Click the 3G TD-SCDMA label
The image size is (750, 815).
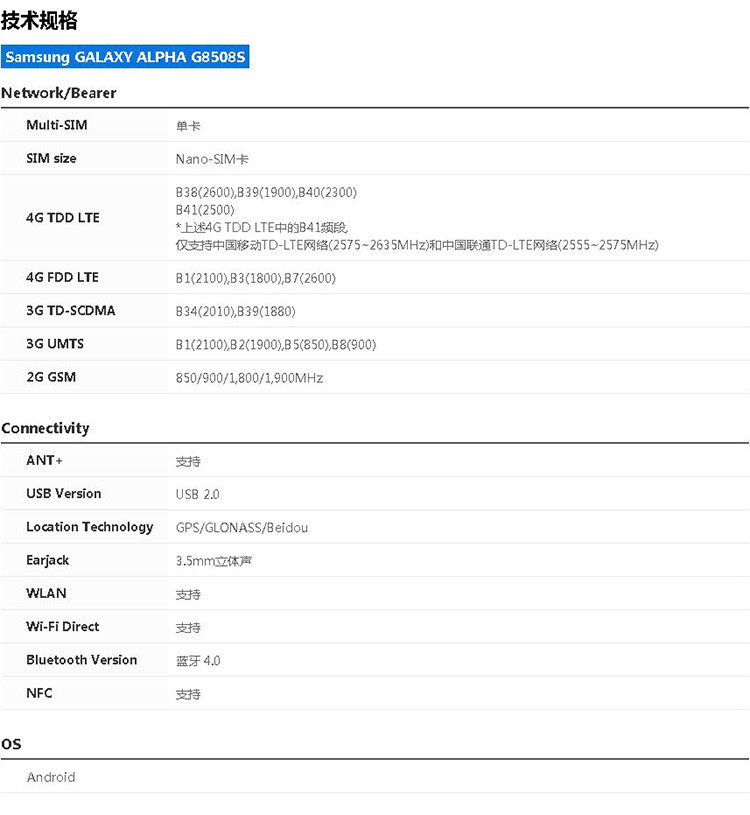71,310
